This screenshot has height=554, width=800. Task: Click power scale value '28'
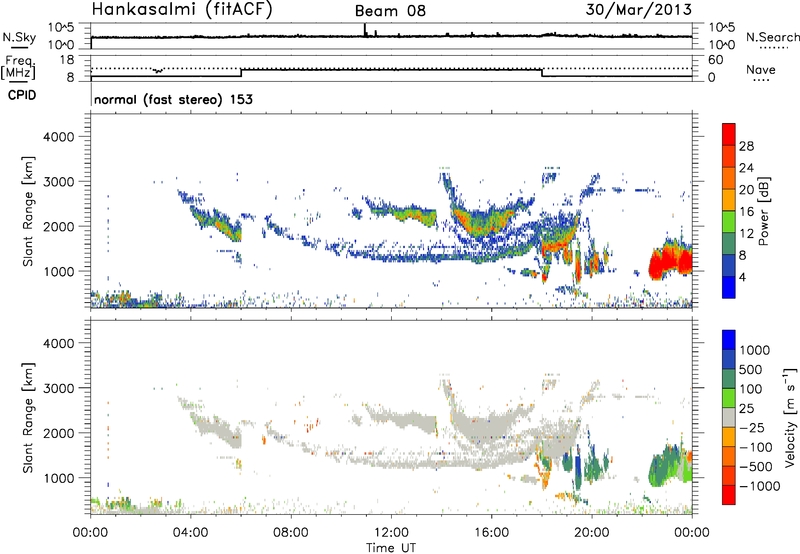point(746,146)
